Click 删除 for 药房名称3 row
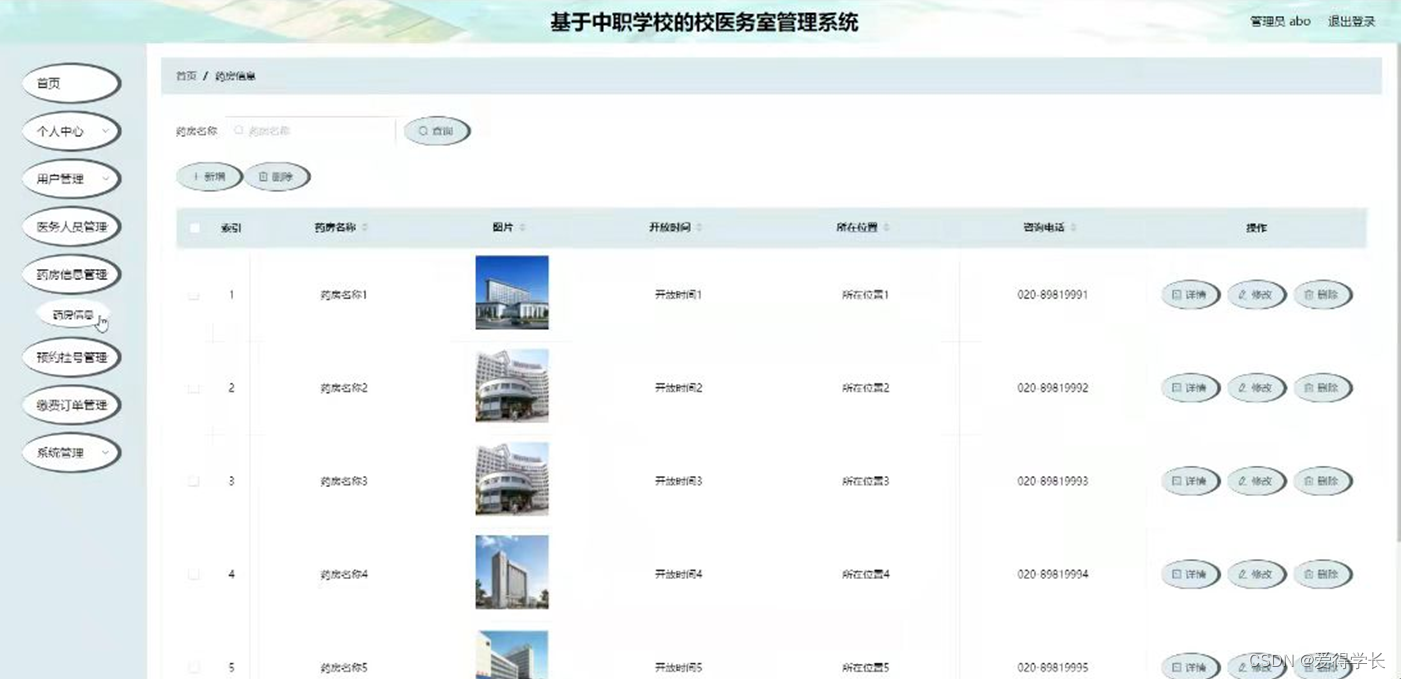Viewport: 1401px width, 679px height. tap(1323, 481)
